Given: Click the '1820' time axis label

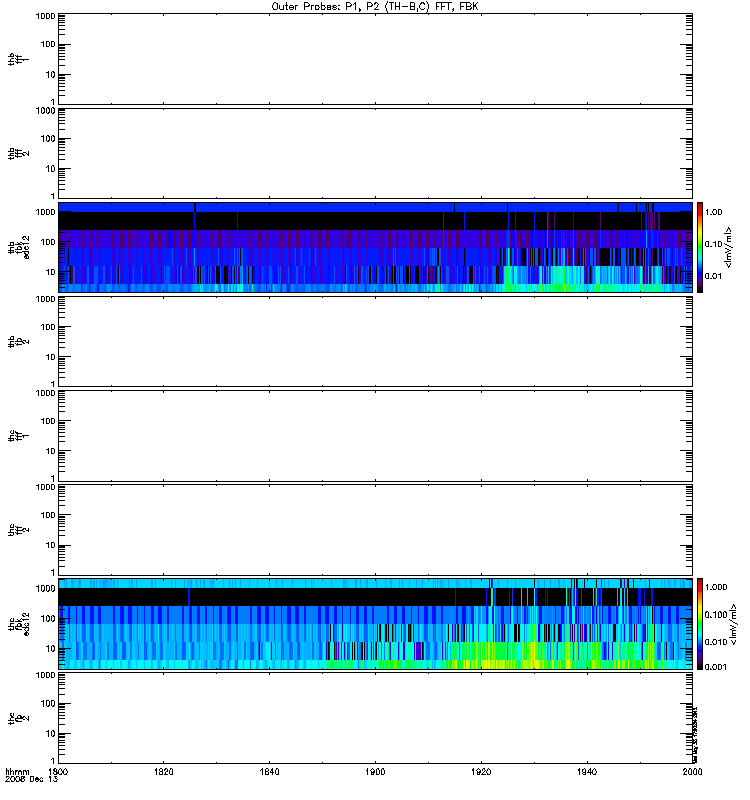Looking at the screenshot, I should click(x=163, y=771).
